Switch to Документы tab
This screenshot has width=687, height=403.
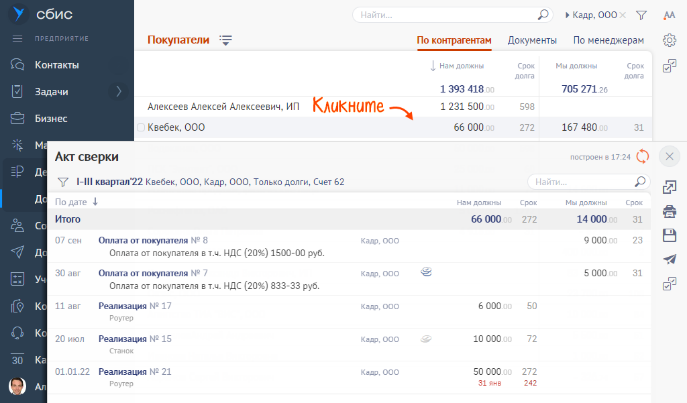pyautogui.click(x=532, y=40)
